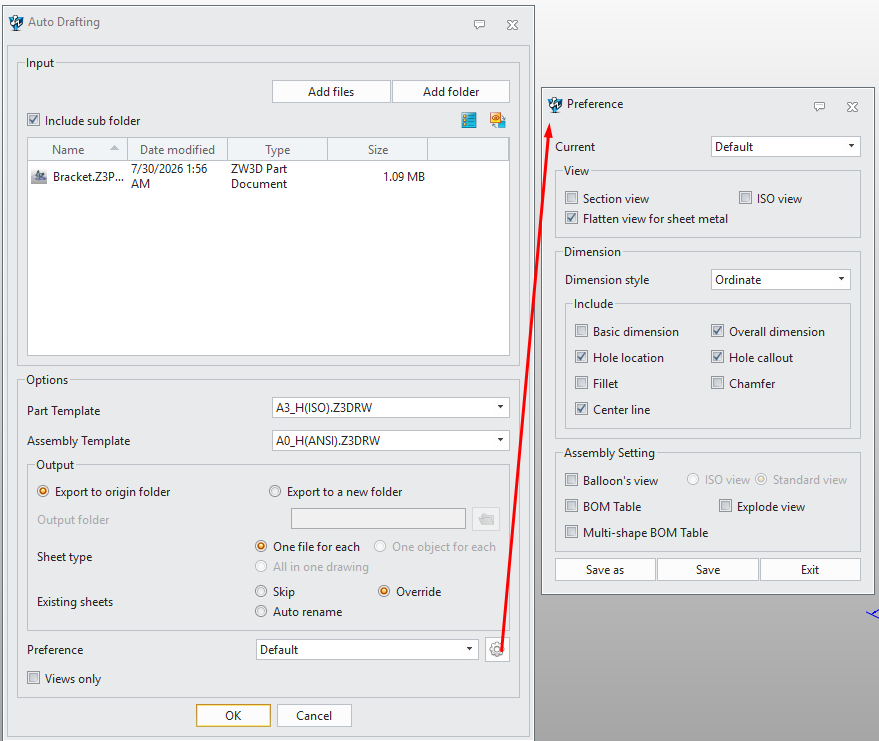Sort by Date modified column

coord(177,150)
